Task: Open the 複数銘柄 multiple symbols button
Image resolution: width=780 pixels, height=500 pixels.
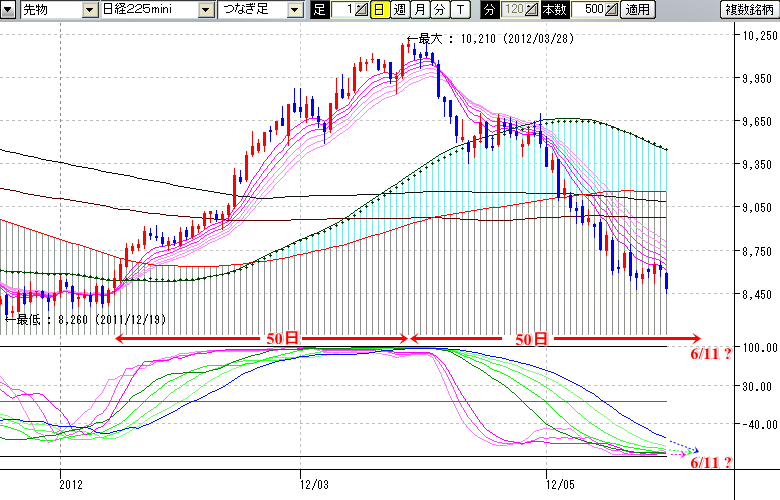Action: point(750,9)
